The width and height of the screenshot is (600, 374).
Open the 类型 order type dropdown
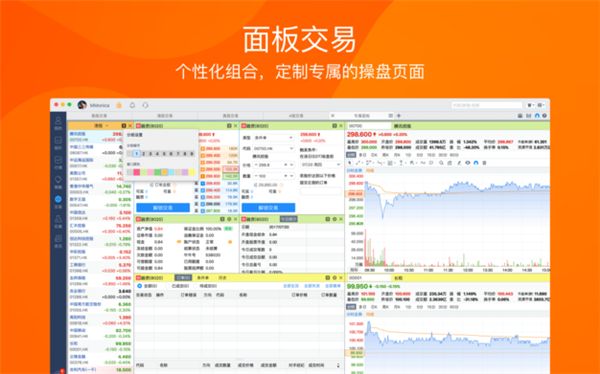(x=273, y=137)
